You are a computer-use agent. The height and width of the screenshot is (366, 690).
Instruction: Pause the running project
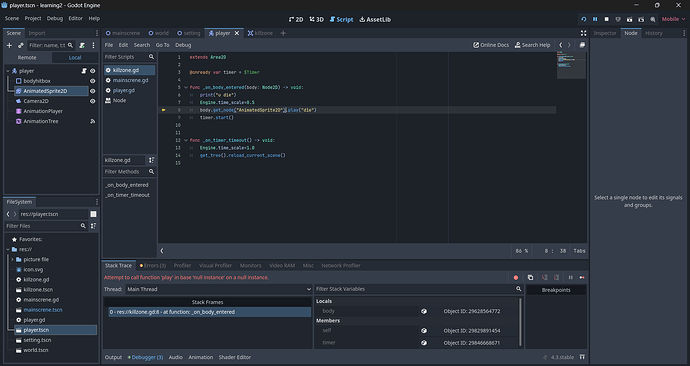[595, 19]
